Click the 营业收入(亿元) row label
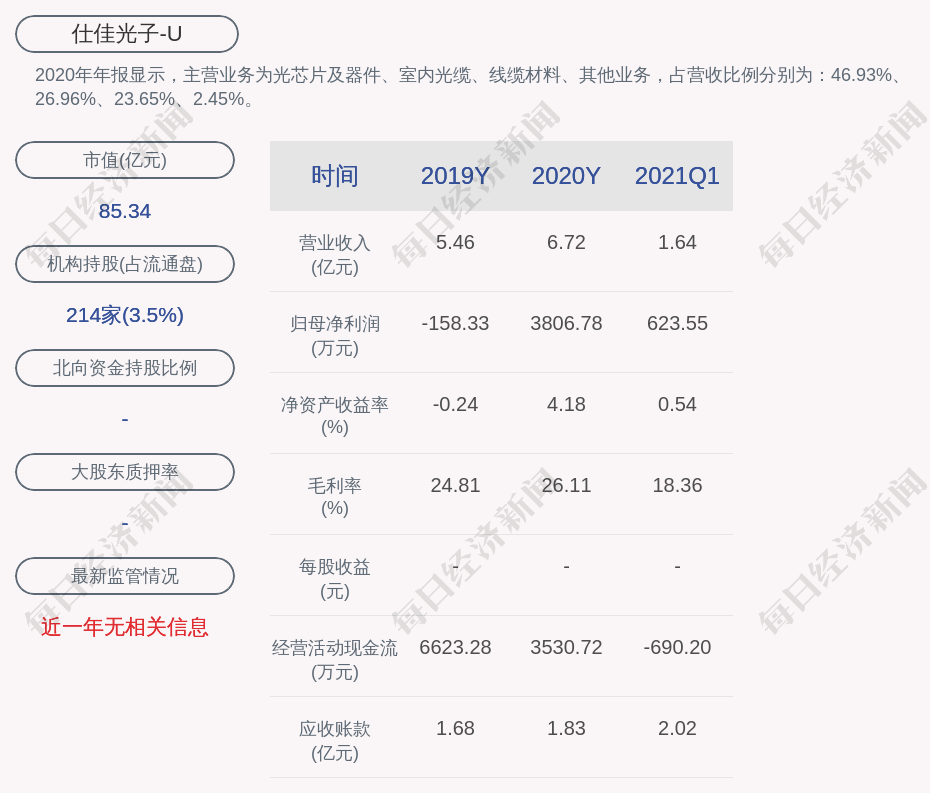The height and width of the screenshot is (793, 930). click(335, 254)
